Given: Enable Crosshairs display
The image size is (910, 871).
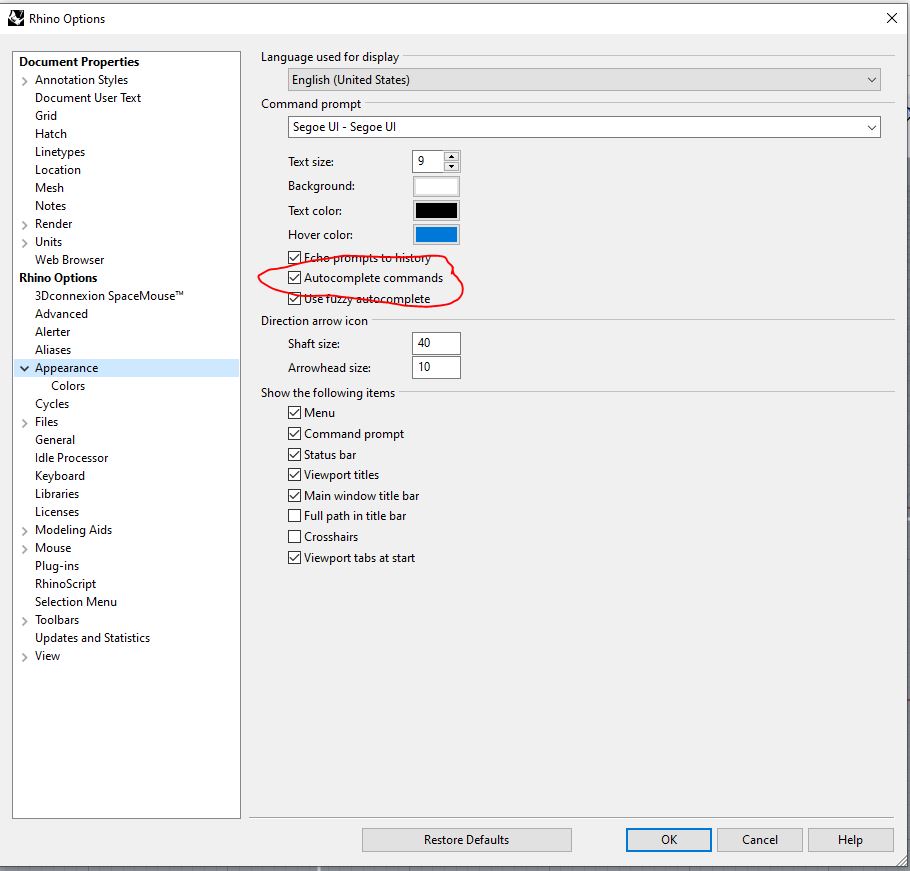Looking at the screenshot, I should [295, 537].
